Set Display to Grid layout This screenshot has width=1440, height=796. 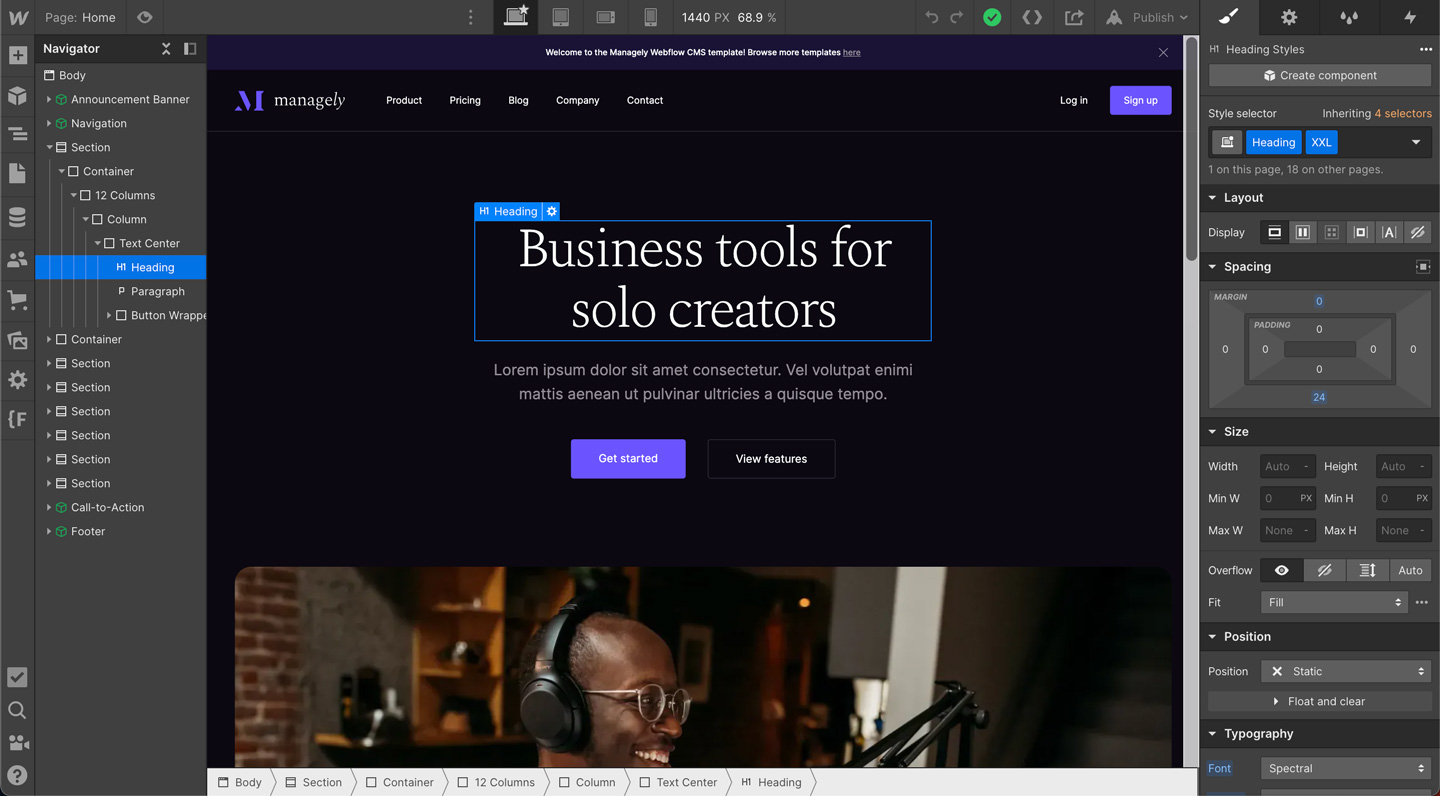(1331, 232)
